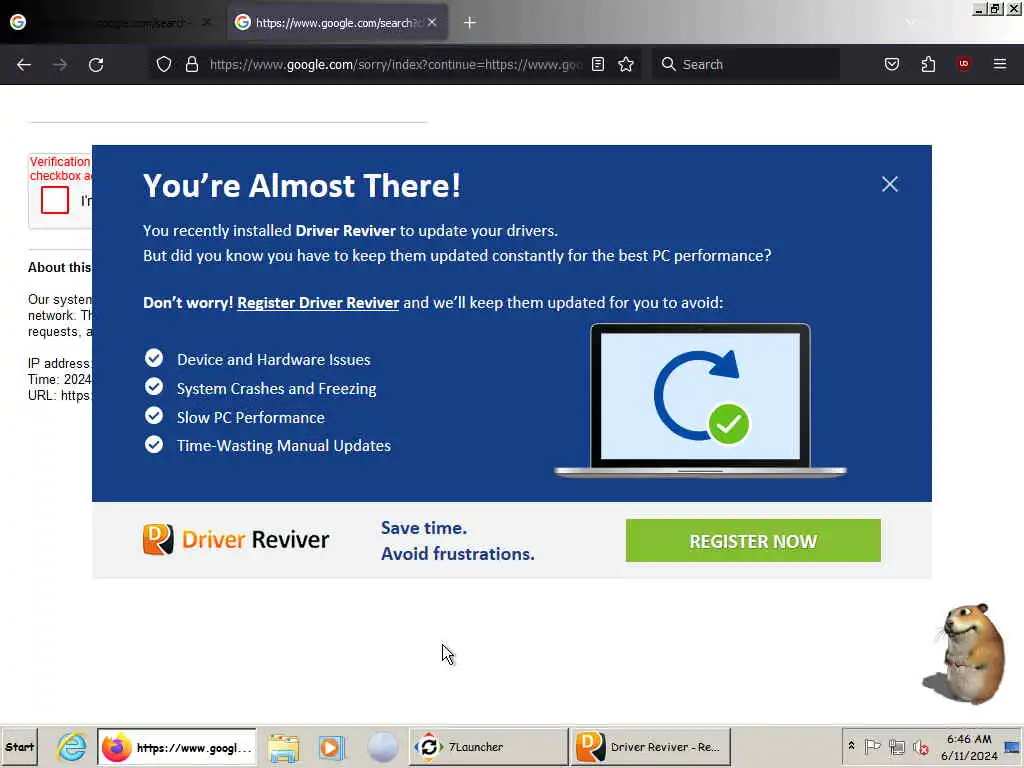Open the extensions puzzle icon
The image size is (1024, 768).
click(928, 64)
